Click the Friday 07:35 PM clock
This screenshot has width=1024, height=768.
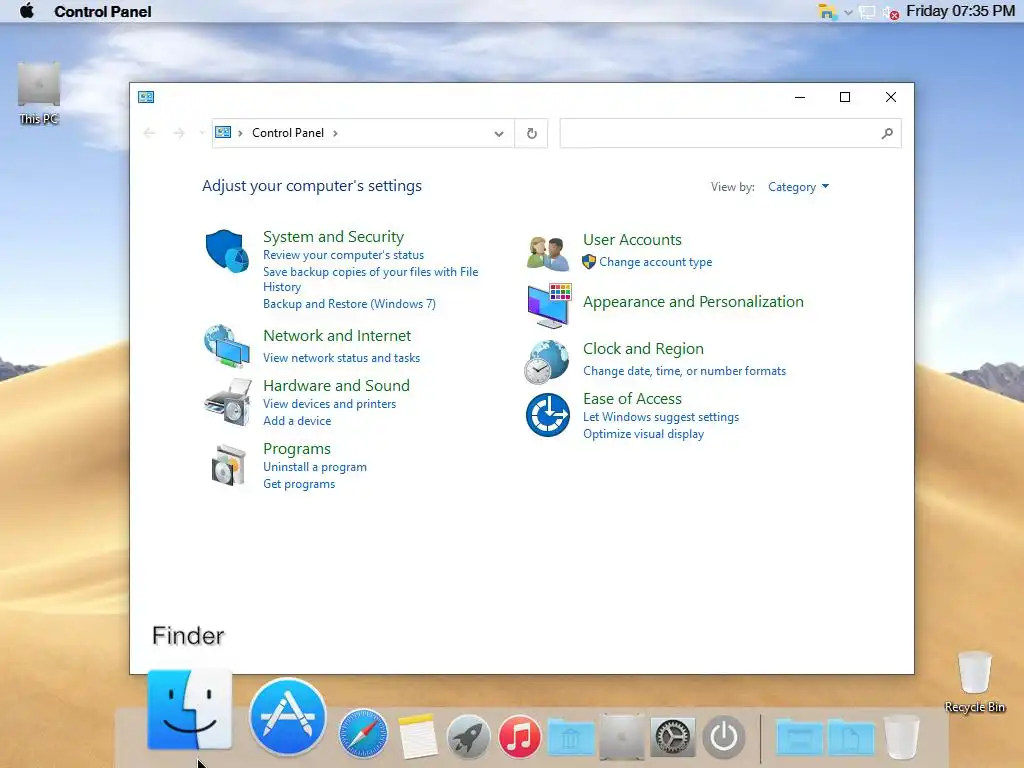961,11
